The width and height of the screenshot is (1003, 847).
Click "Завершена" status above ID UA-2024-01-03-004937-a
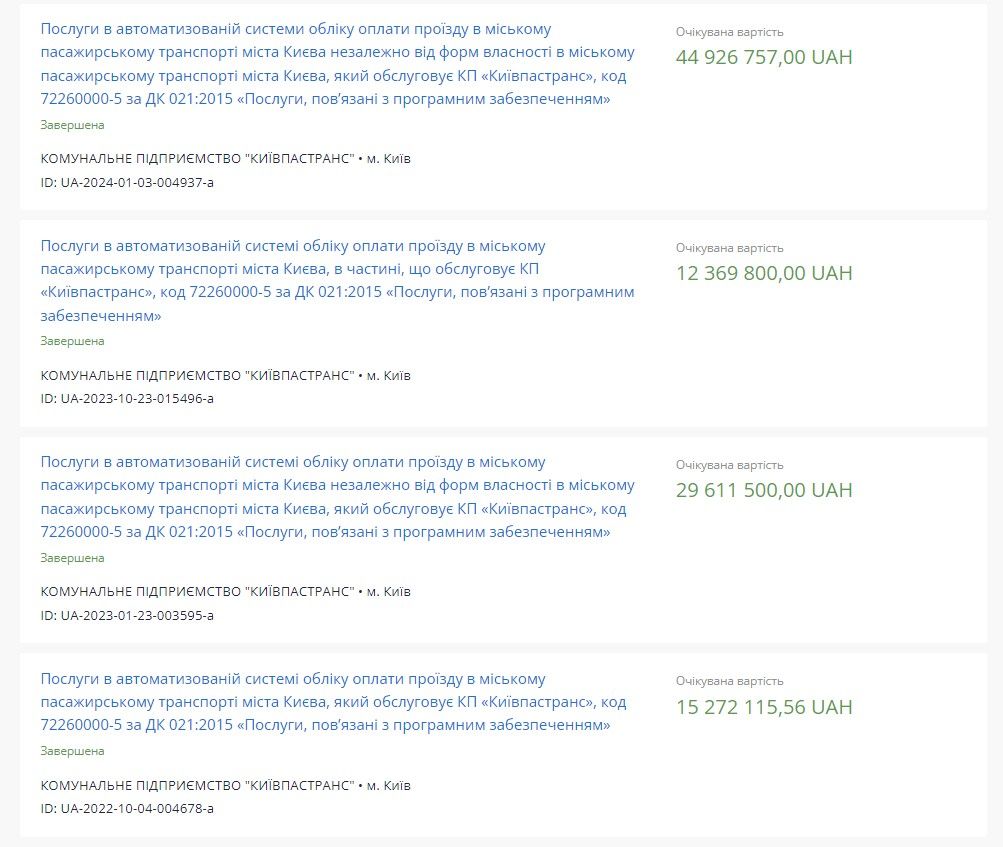coord(72,125)
